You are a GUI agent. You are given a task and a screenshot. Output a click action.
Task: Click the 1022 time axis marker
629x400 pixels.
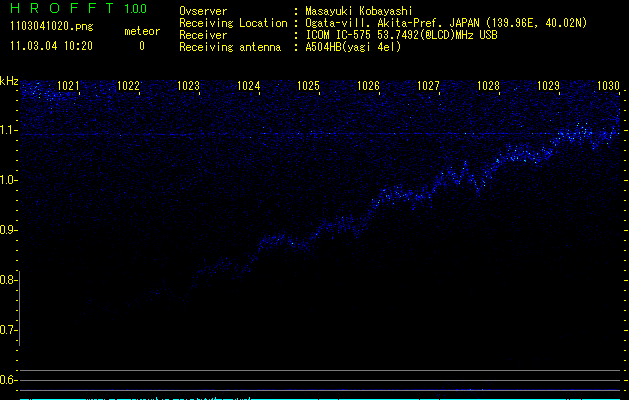pos(128,85)
